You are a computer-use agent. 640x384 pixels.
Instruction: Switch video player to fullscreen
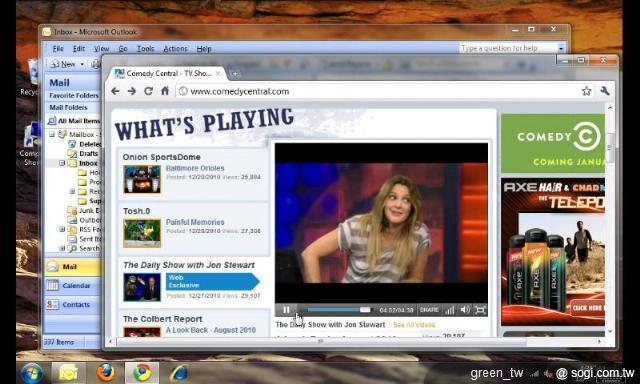pos(480,310)
